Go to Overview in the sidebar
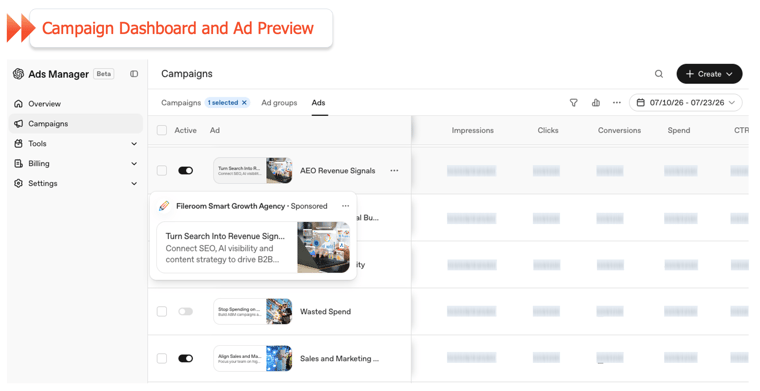760x391 pixels. click(x=76, y=104)
